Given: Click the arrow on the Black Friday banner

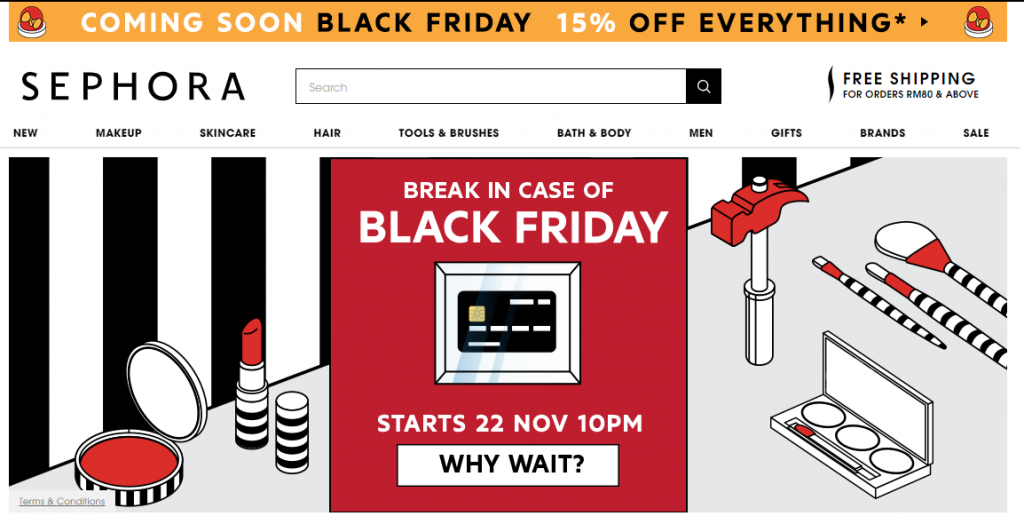Looking at the screenshot, I should (x=923, y=21).
